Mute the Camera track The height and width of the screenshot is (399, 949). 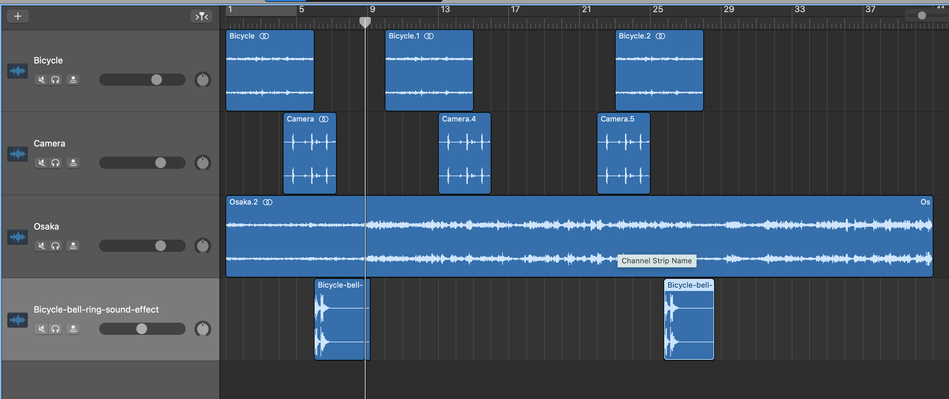tap(41, 162)
